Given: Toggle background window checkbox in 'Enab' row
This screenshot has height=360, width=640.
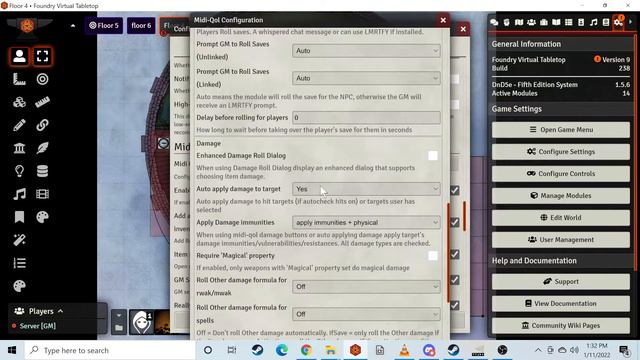Looking at the screenshot, I should (x=455, y=190).
